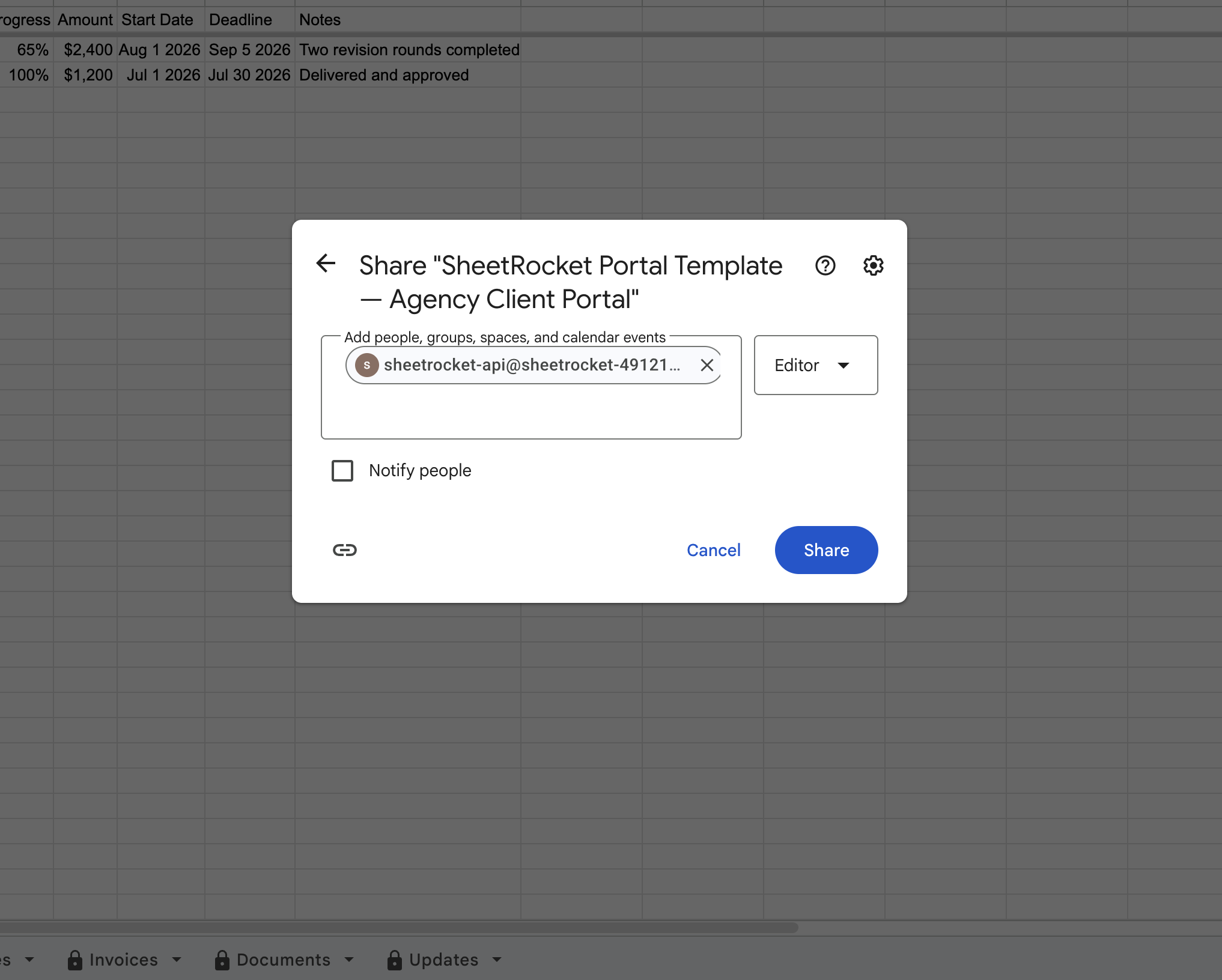This screenshot has height=980, width=1222.
Task: Open sharing settings gear icon
Action: (873, 265)
